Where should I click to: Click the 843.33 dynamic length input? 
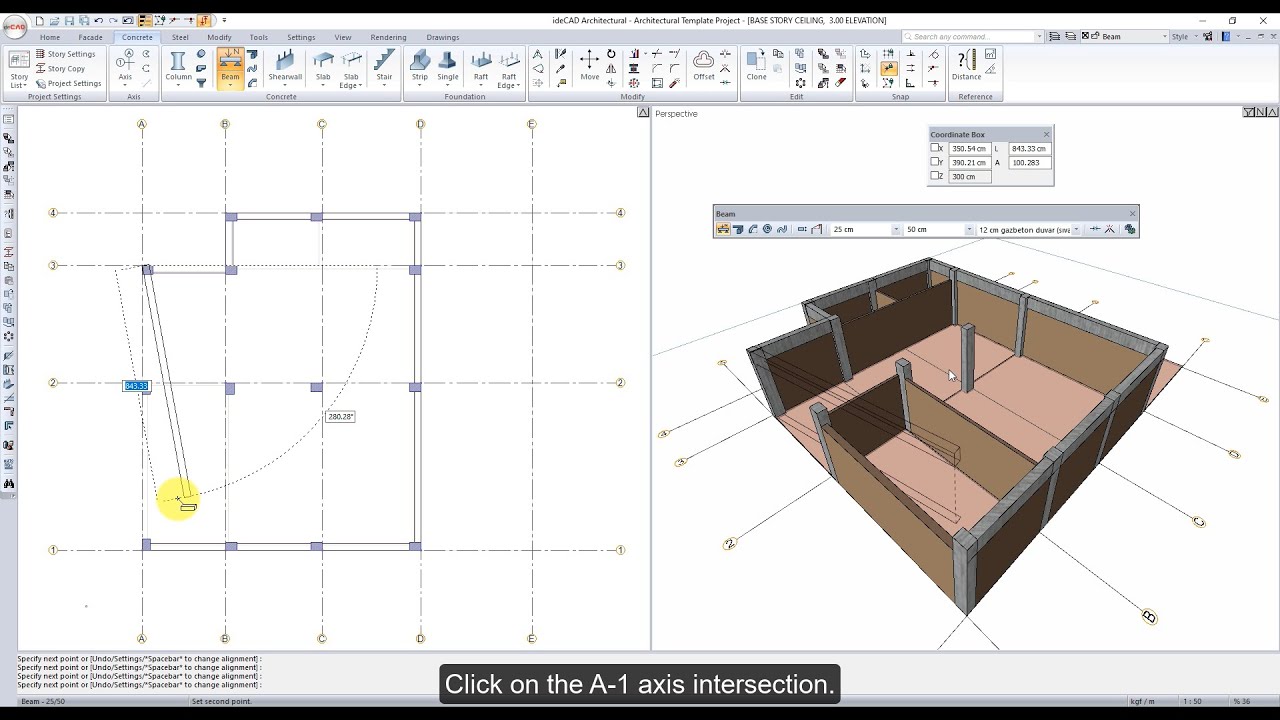point(136,386)
